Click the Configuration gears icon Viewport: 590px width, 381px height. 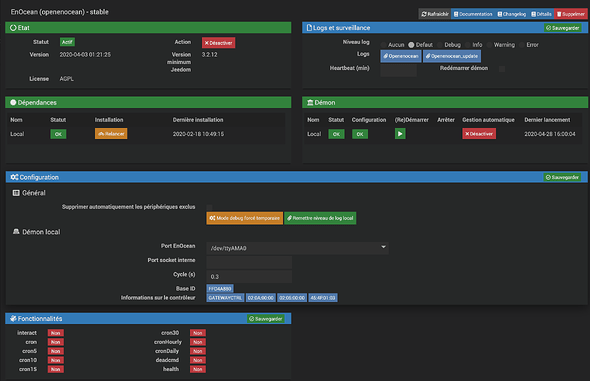14,177
